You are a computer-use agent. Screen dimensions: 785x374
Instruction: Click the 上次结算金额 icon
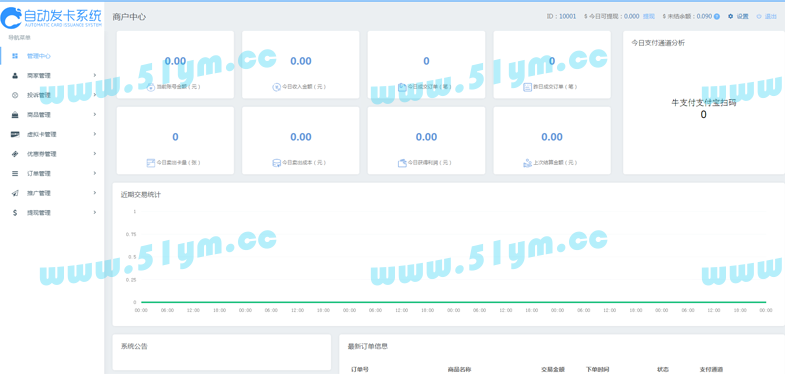527,163
